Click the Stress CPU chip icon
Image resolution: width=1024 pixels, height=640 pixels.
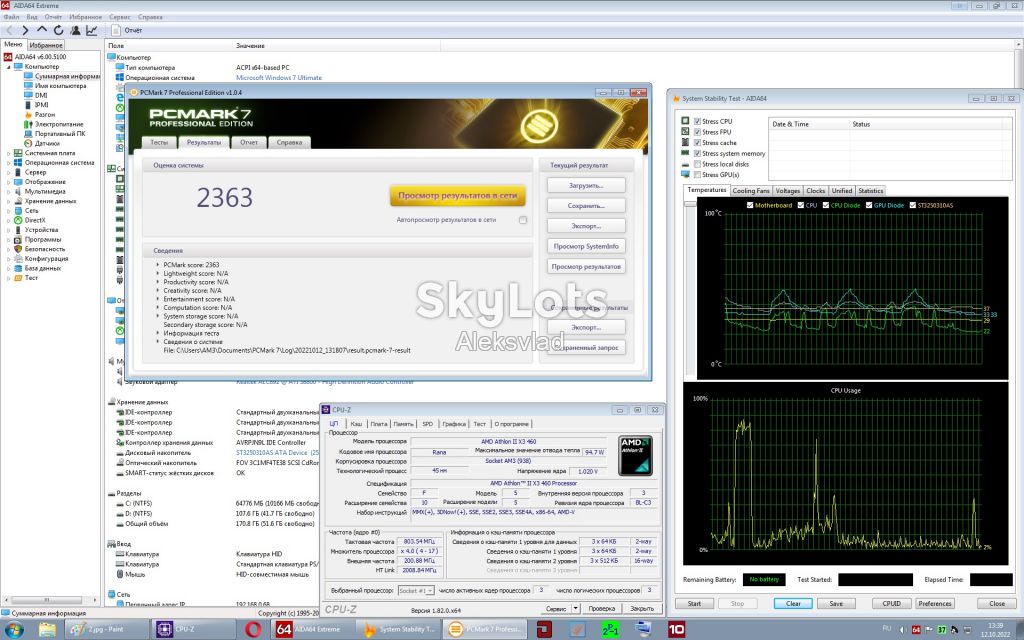(685, 121)
